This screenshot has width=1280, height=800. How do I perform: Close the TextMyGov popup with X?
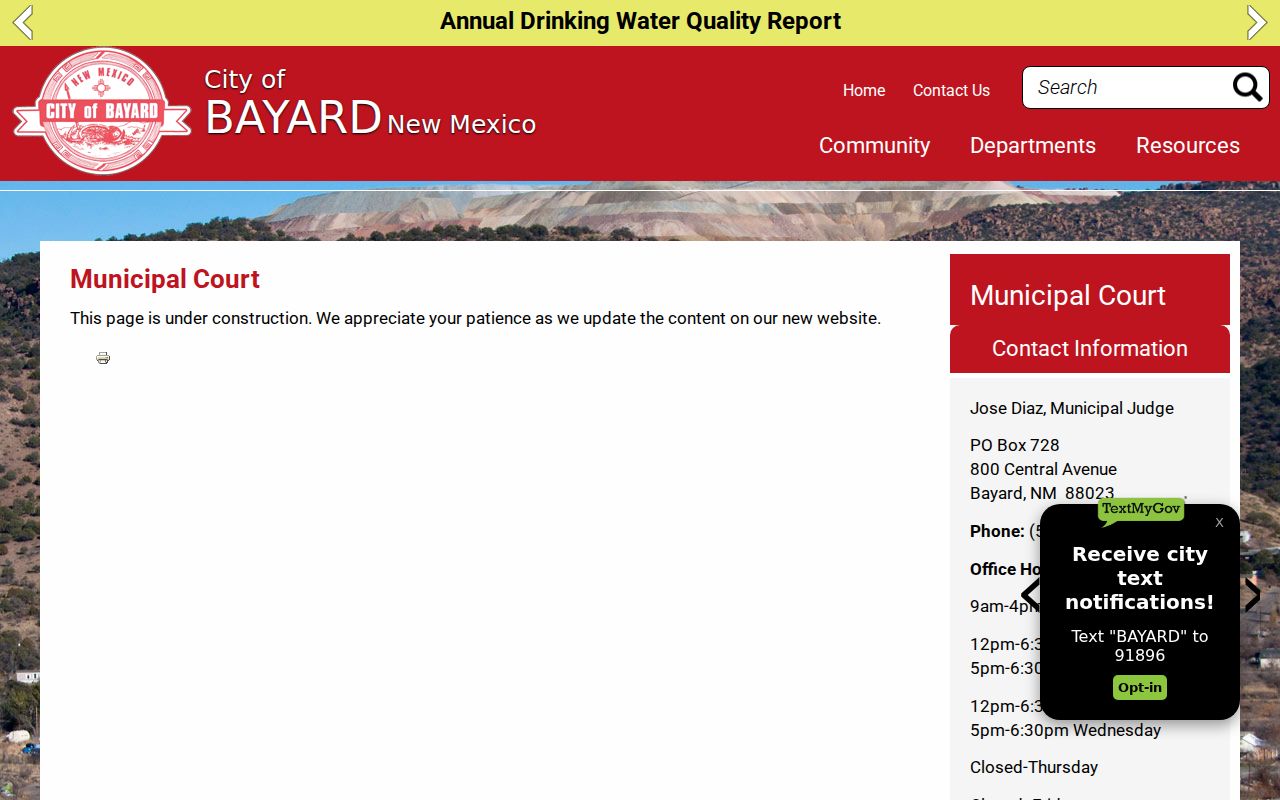point(1219,523)
